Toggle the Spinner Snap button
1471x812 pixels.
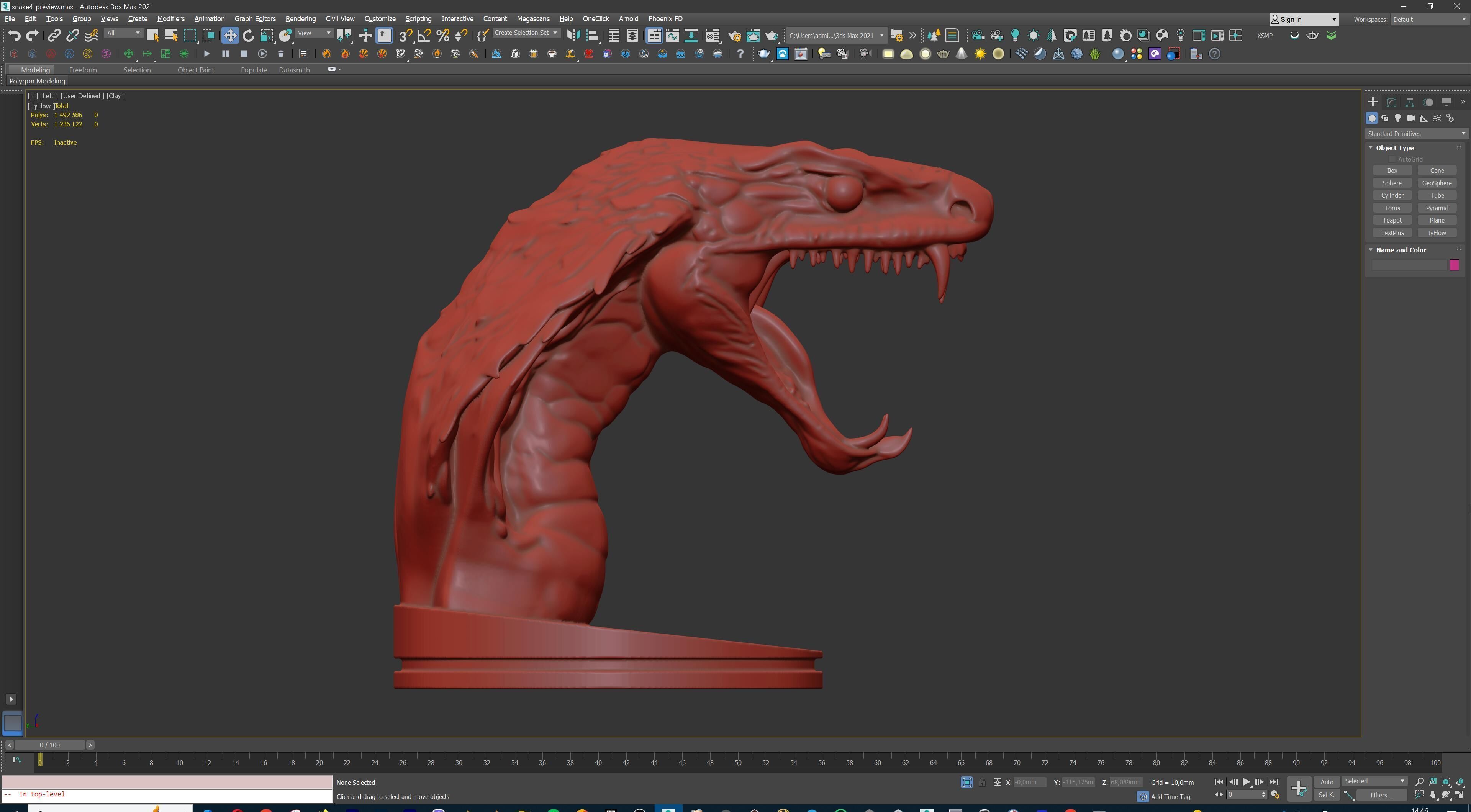pos(461,35)
